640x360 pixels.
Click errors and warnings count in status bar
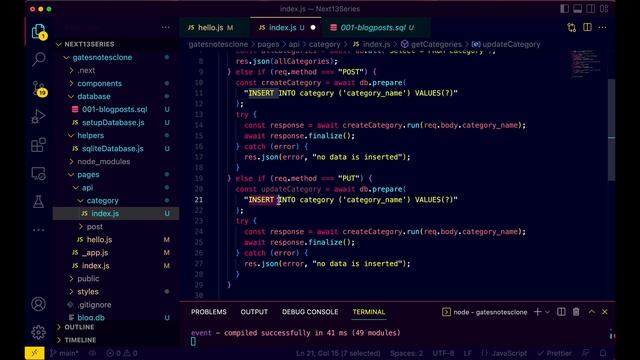(x=122, y=353)
